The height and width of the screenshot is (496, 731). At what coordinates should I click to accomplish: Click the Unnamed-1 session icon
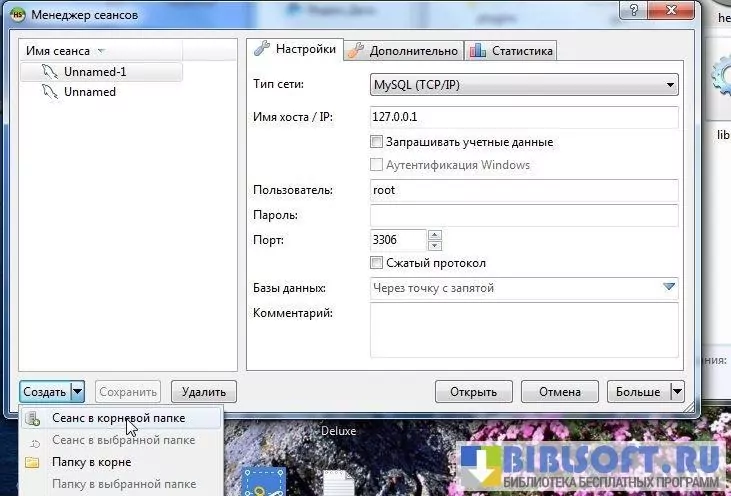click(x=51, y=72)
